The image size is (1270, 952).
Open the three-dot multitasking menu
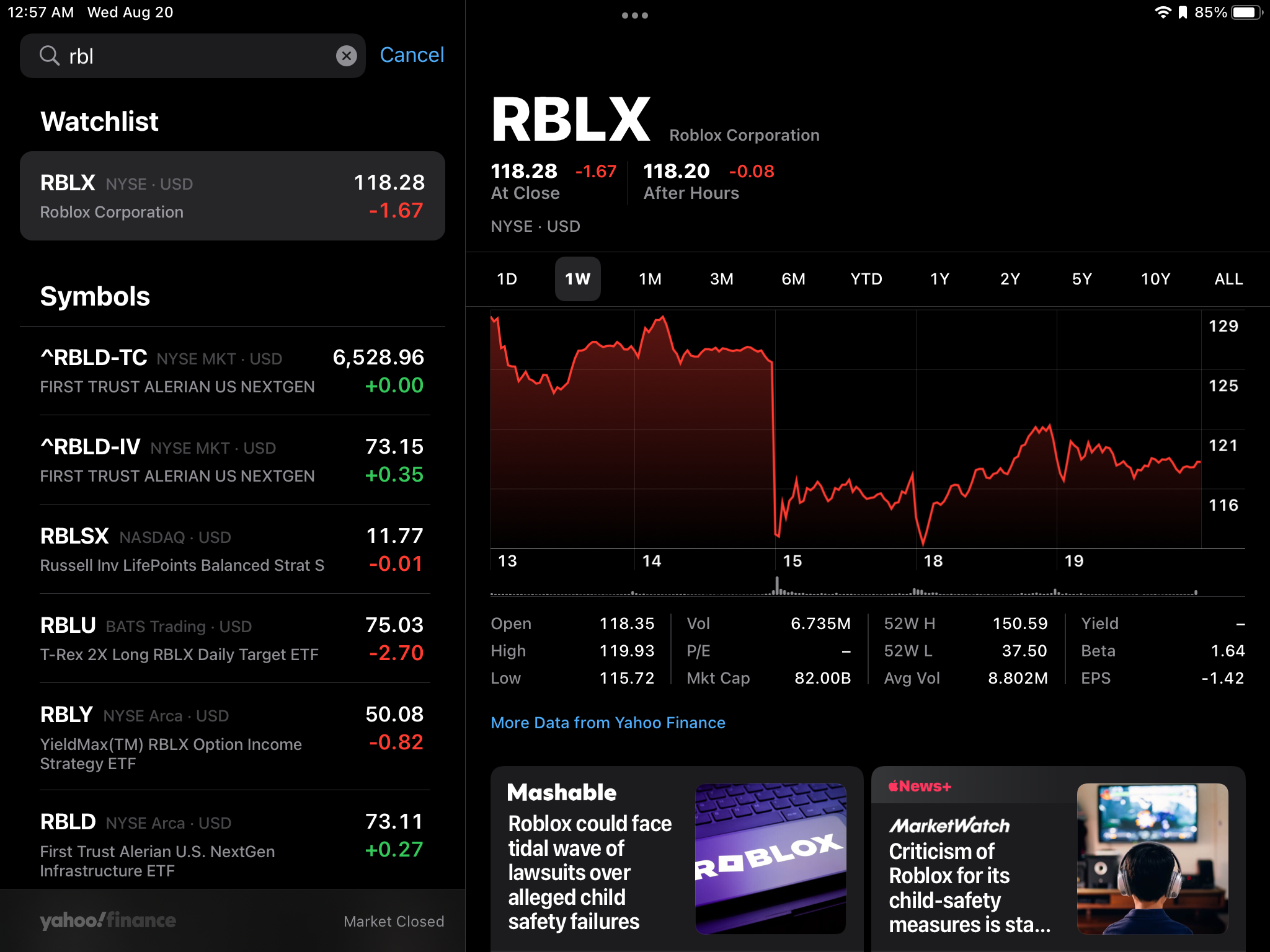click(x=634, y=15)
